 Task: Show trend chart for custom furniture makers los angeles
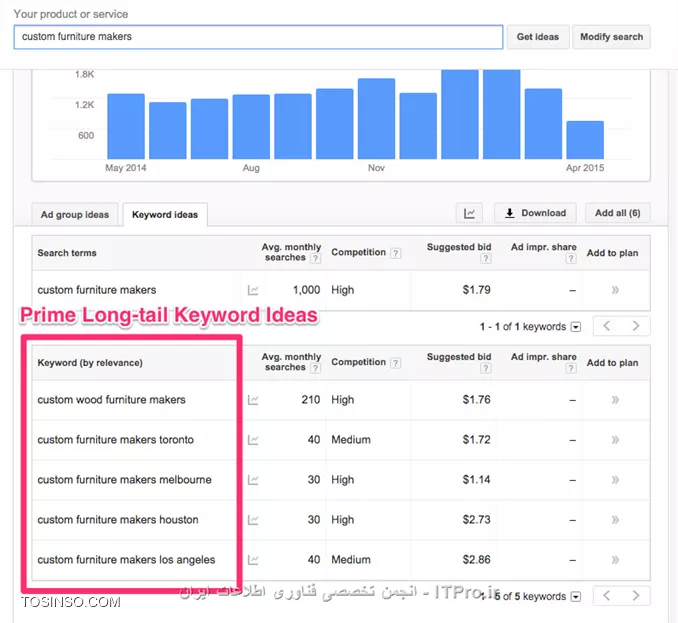[x=253, y=560]
